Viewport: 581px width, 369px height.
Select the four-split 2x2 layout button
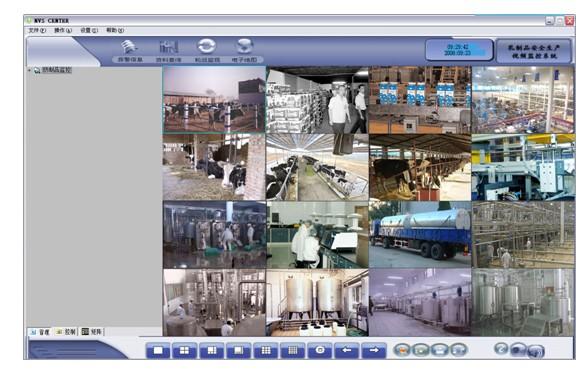tap(185, 350)
